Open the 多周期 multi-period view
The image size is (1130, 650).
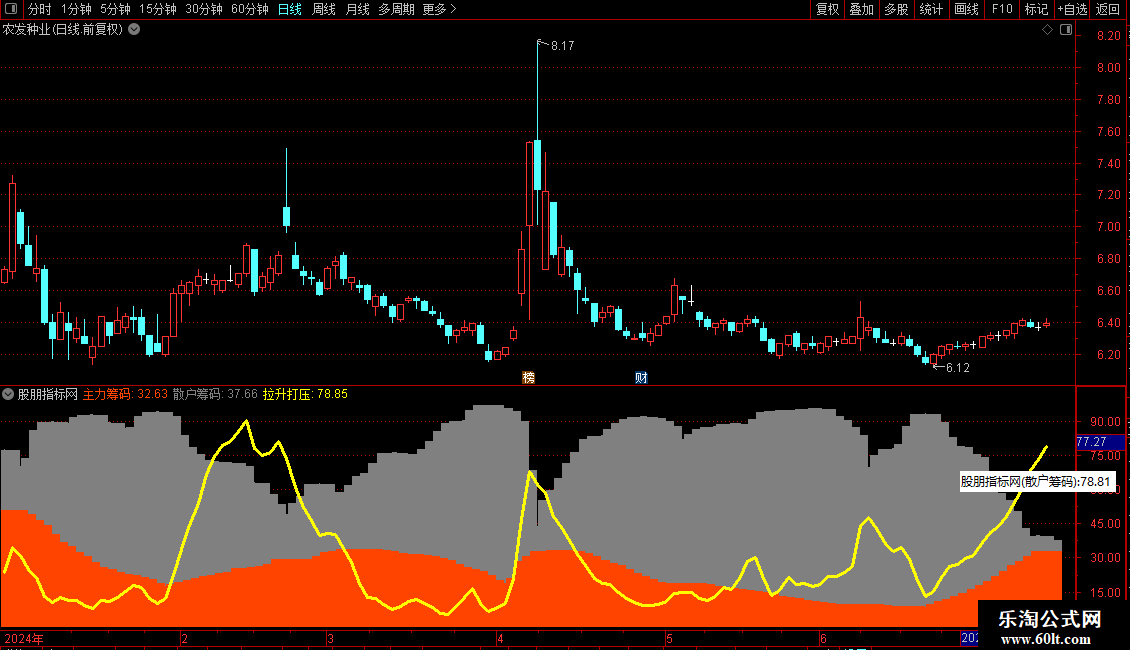pos(396,9)
